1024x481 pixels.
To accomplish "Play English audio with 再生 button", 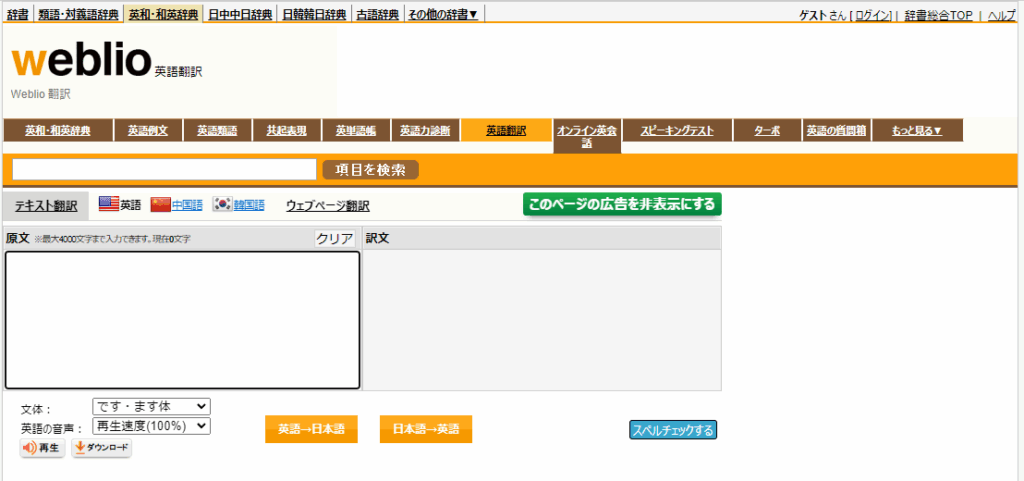I will click(42, 449).
